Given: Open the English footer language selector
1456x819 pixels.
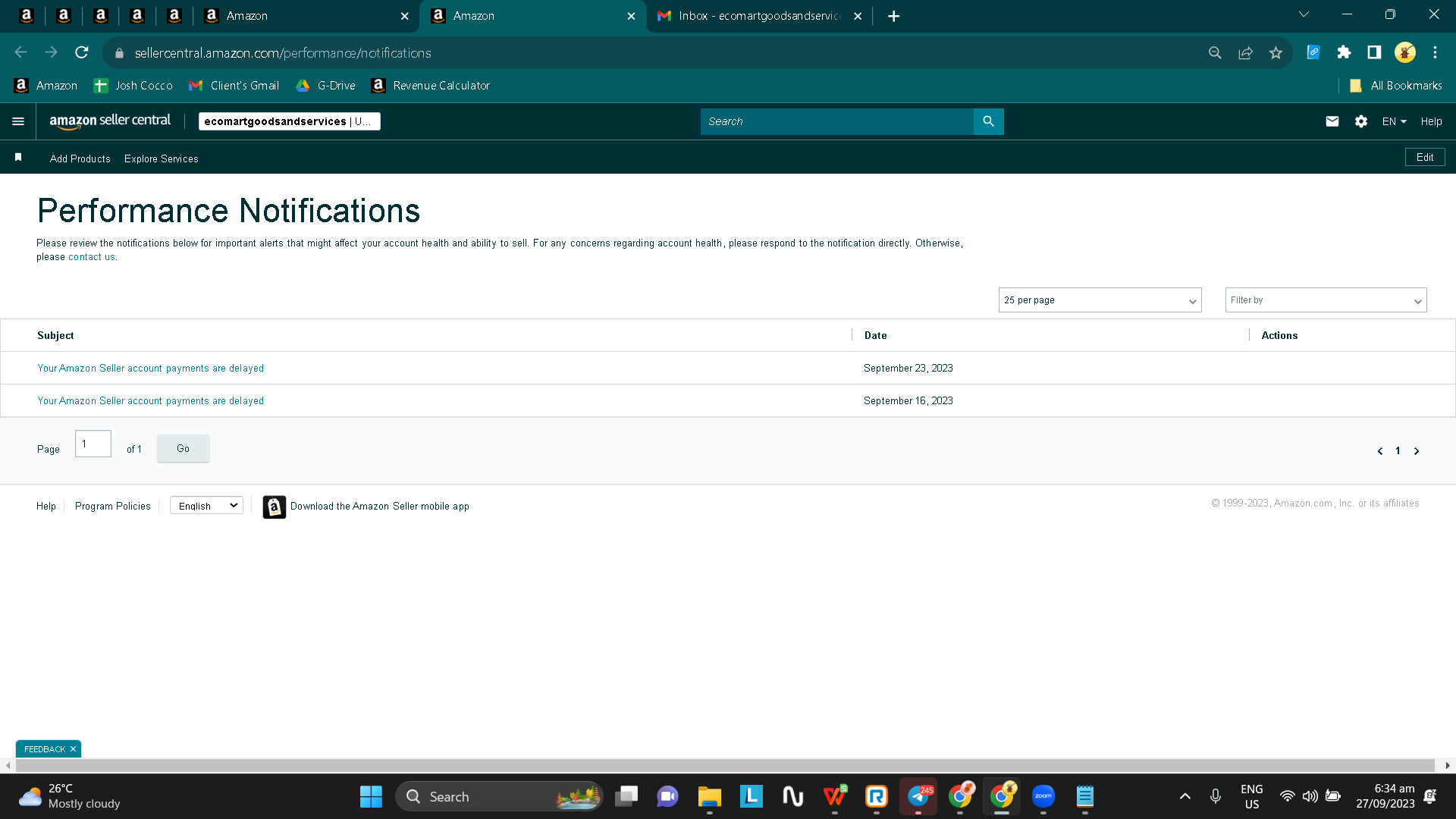Looking at the screenshot, I should point(206,506).
